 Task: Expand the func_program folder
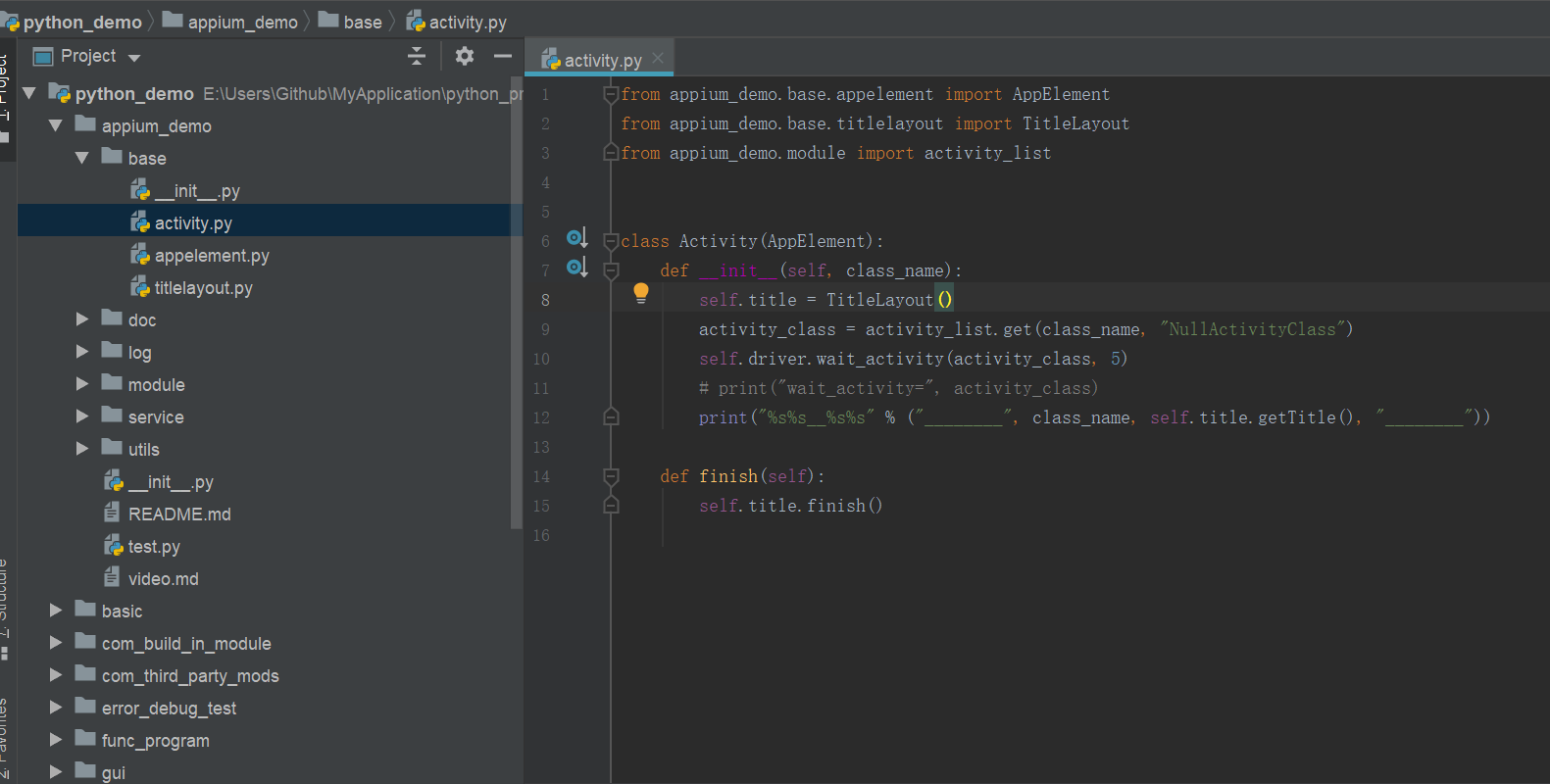[56, 740]
